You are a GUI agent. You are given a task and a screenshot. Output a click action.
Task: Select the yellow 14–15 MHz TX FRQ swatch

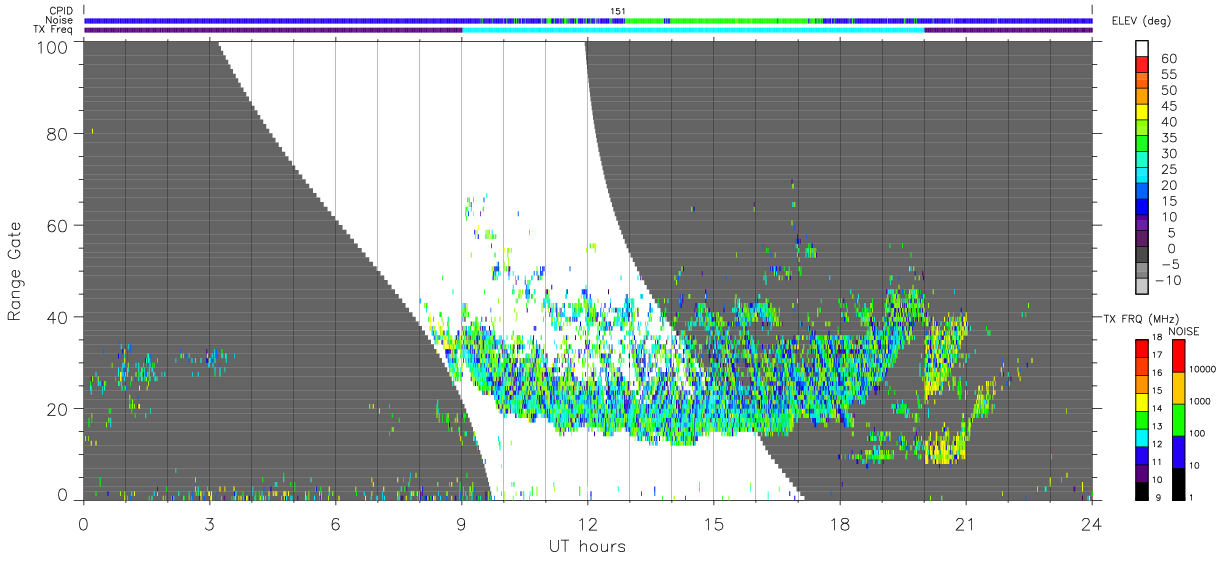tap(1140, 401)
